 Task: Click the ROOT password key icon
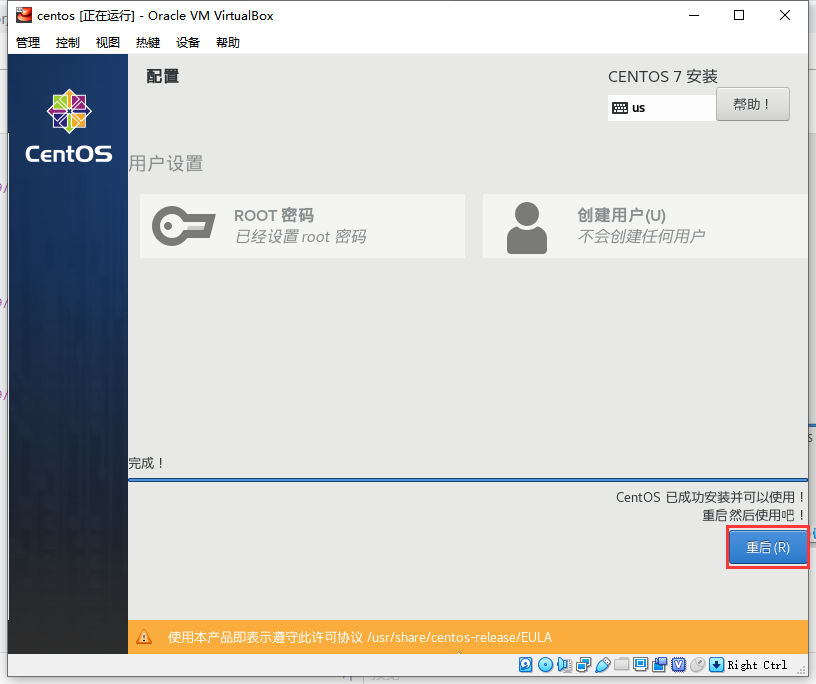pos(183,226)
